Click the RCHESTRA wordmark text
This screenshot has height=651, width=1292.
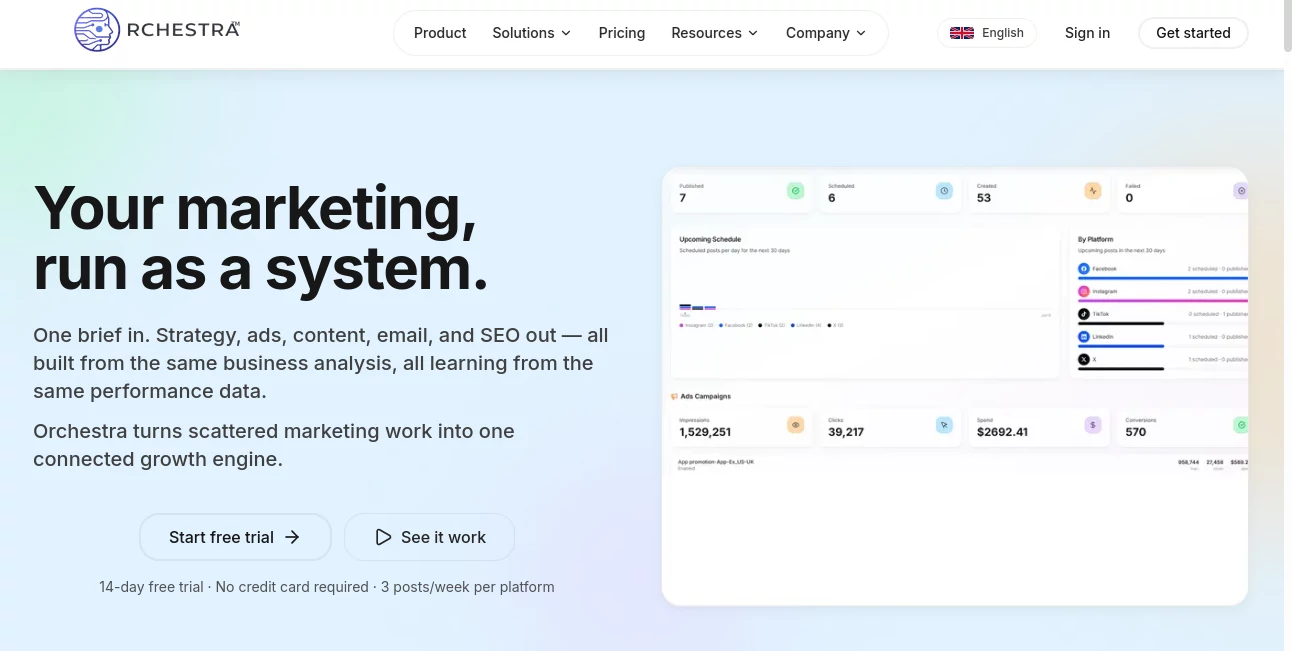(183, 30)
